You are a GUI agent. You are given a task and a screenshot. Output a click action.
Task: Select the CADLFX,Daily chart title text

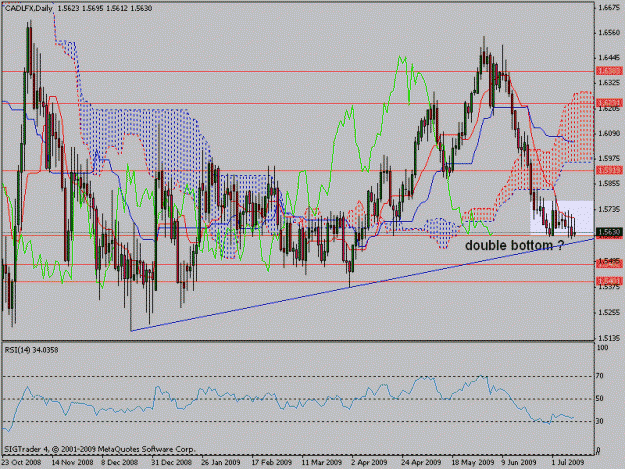tap(29, 8)
